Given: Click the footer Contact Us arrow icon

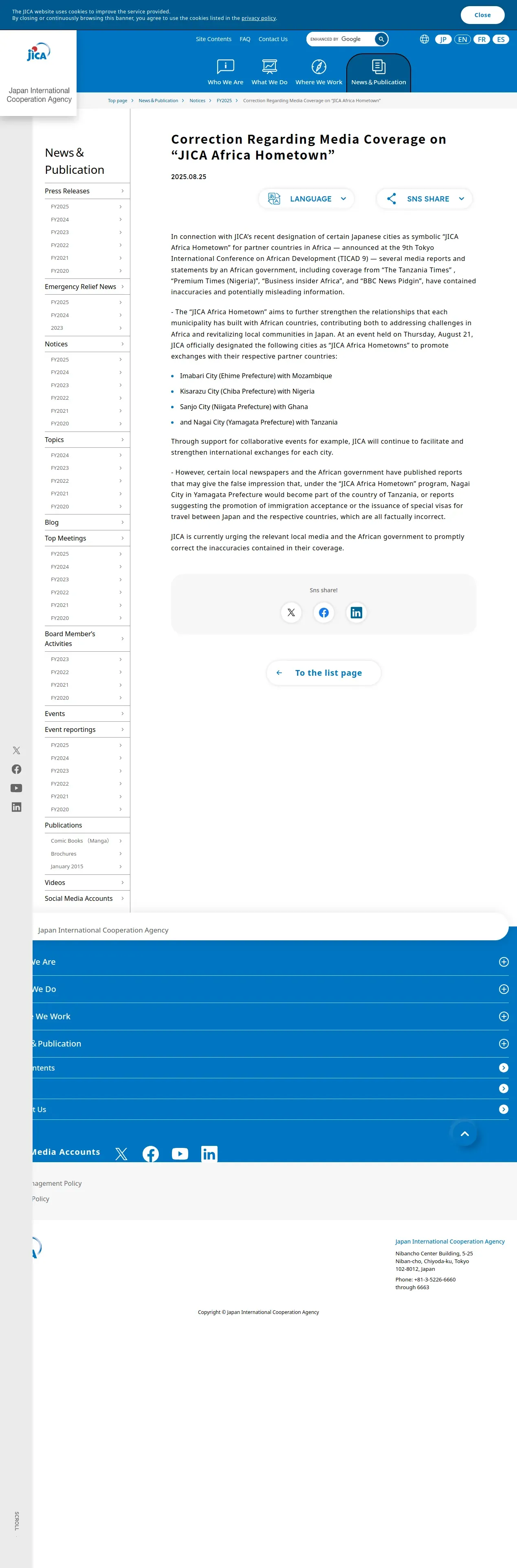Looking at the screenshot, I should [504, 1109].
